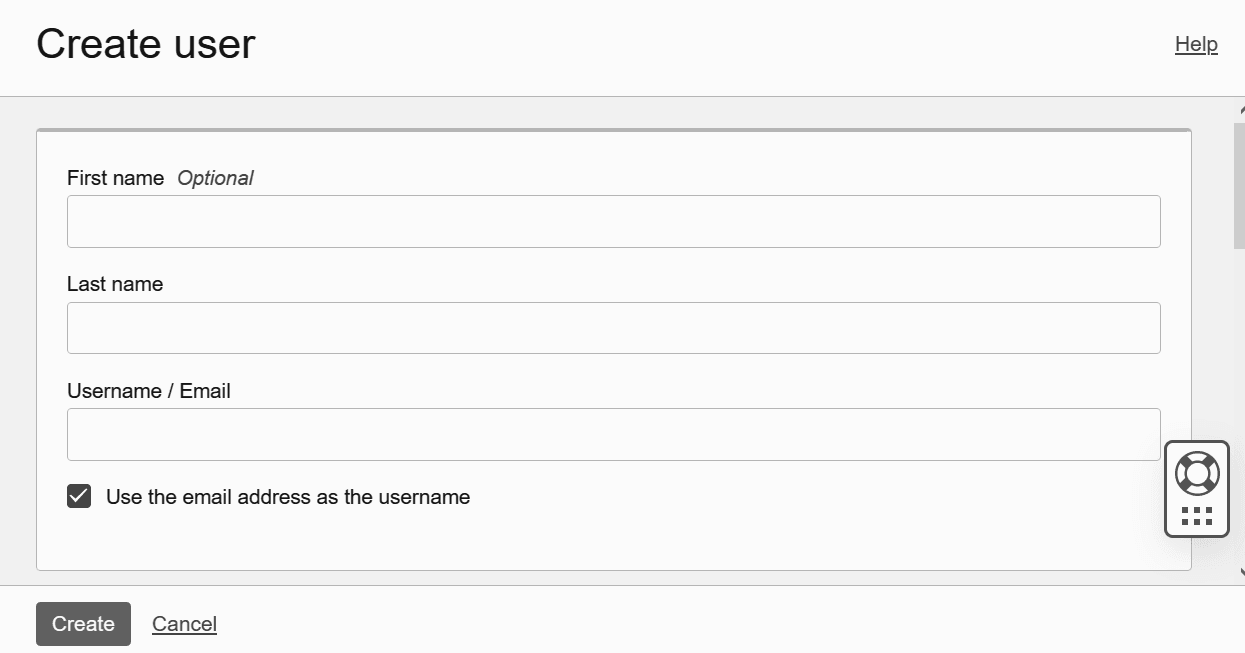1245x653 pixels.
Task: Click the vertical scrollbar thumb
Action: 1240,185
